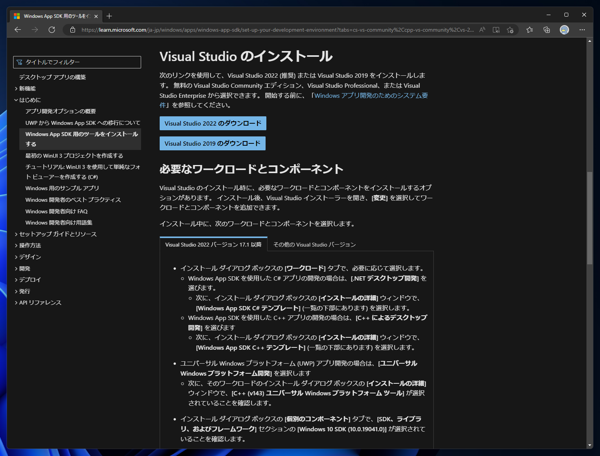The image size is (600, 456).
Task: Expand the 発行 sidebar section
Action: (x=23, y=291)
